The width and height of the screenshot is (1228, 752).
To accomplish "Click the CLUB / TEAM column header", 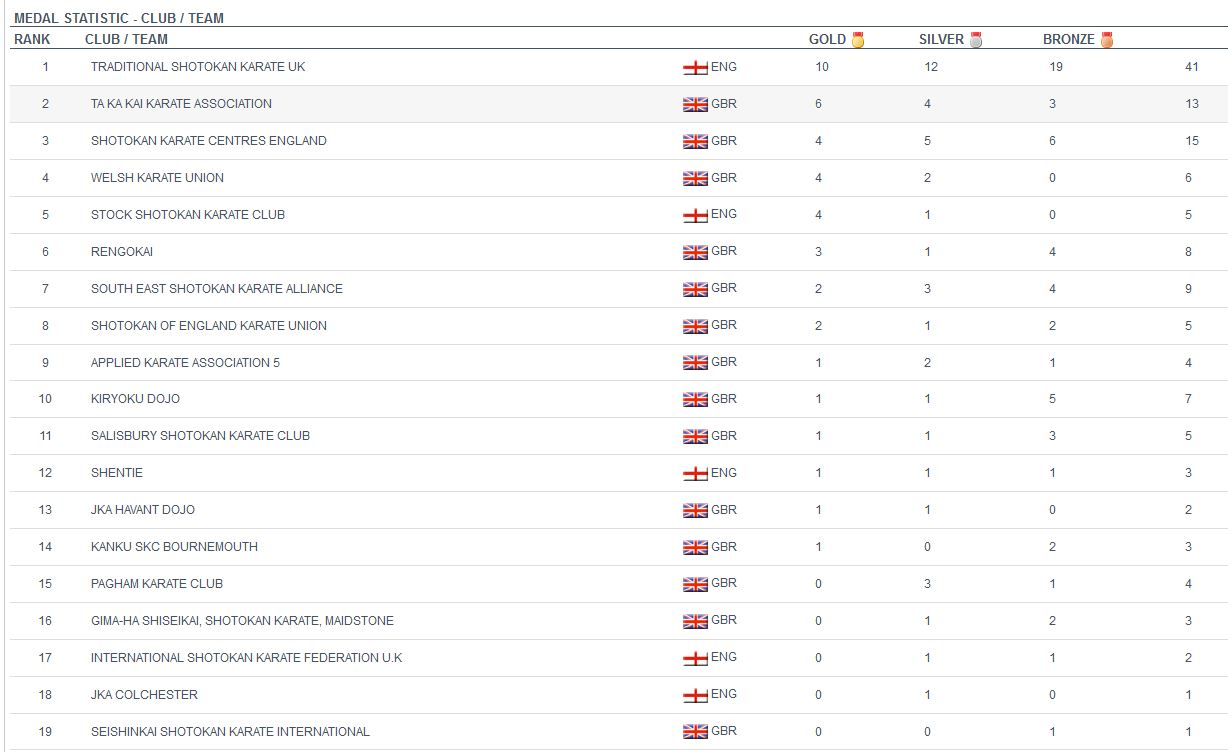I will click(126, 39).
